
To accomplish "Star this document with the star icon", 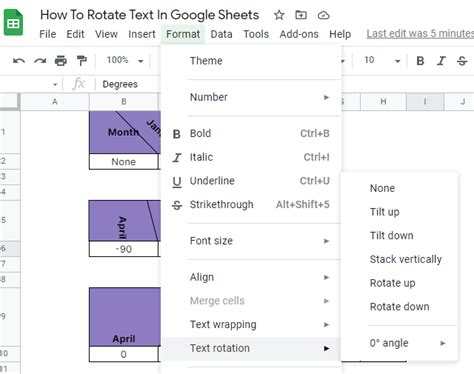I will (279, 15).
